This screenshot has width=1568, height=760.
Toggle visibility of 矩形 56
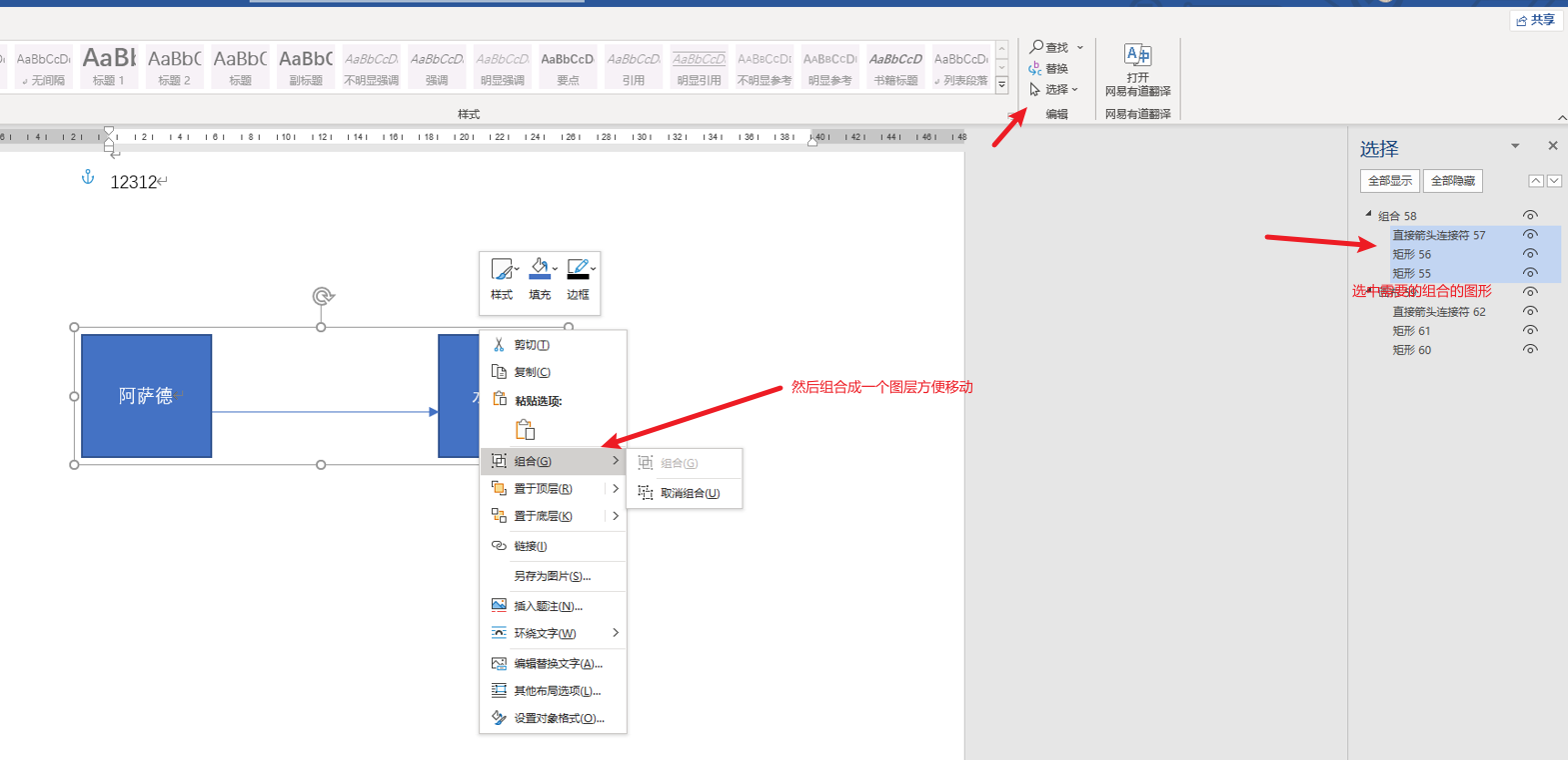[1530, 254]
